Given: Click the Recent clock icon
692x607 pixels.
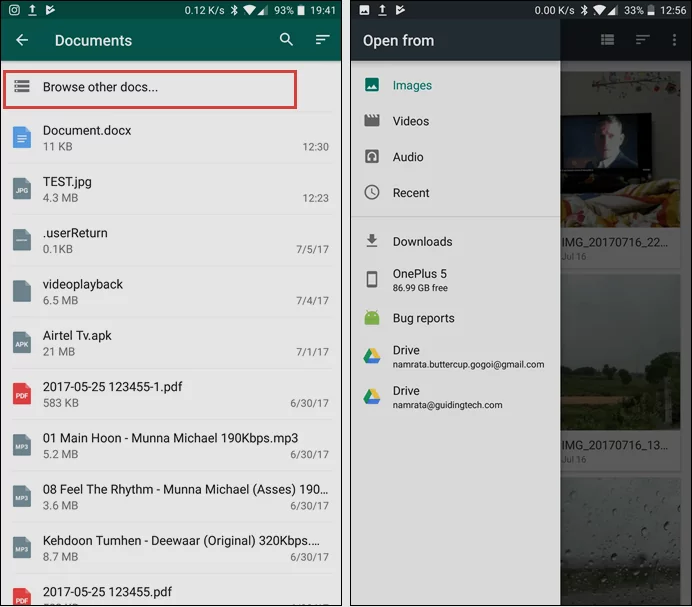Looking at the screenshot, I should 372,192.
